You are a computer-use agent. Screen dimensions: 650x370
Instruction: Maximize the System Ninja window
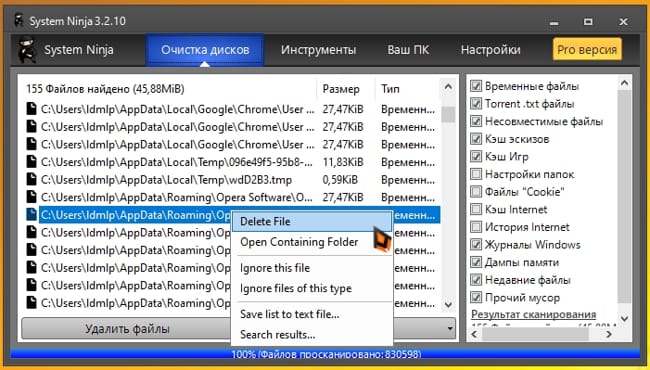[x=588, y=22]
